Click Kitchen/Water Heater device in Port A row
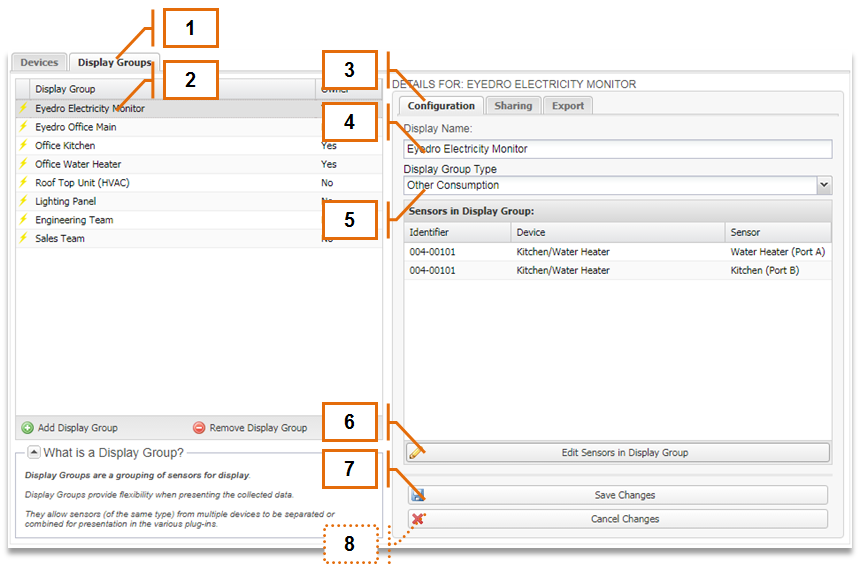Viewport: 863px width, 565px height. tap(562, 252)
